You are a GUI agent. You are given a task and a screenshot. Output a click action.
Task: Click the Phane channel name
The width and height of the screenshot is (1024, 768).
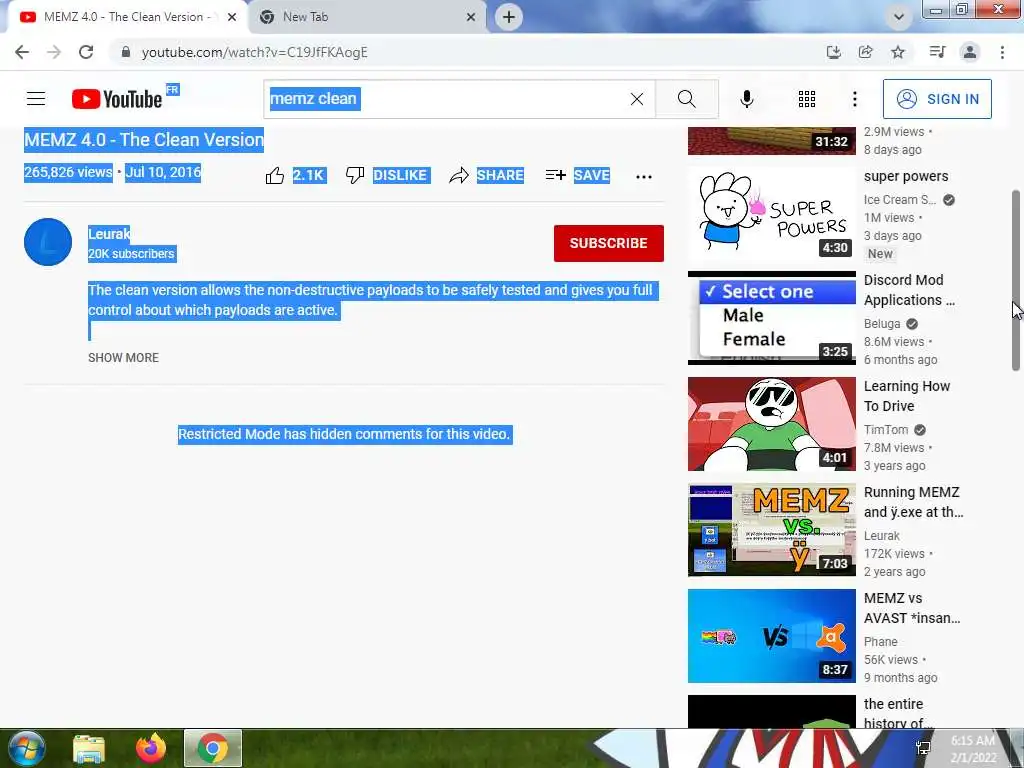[880, 641]
